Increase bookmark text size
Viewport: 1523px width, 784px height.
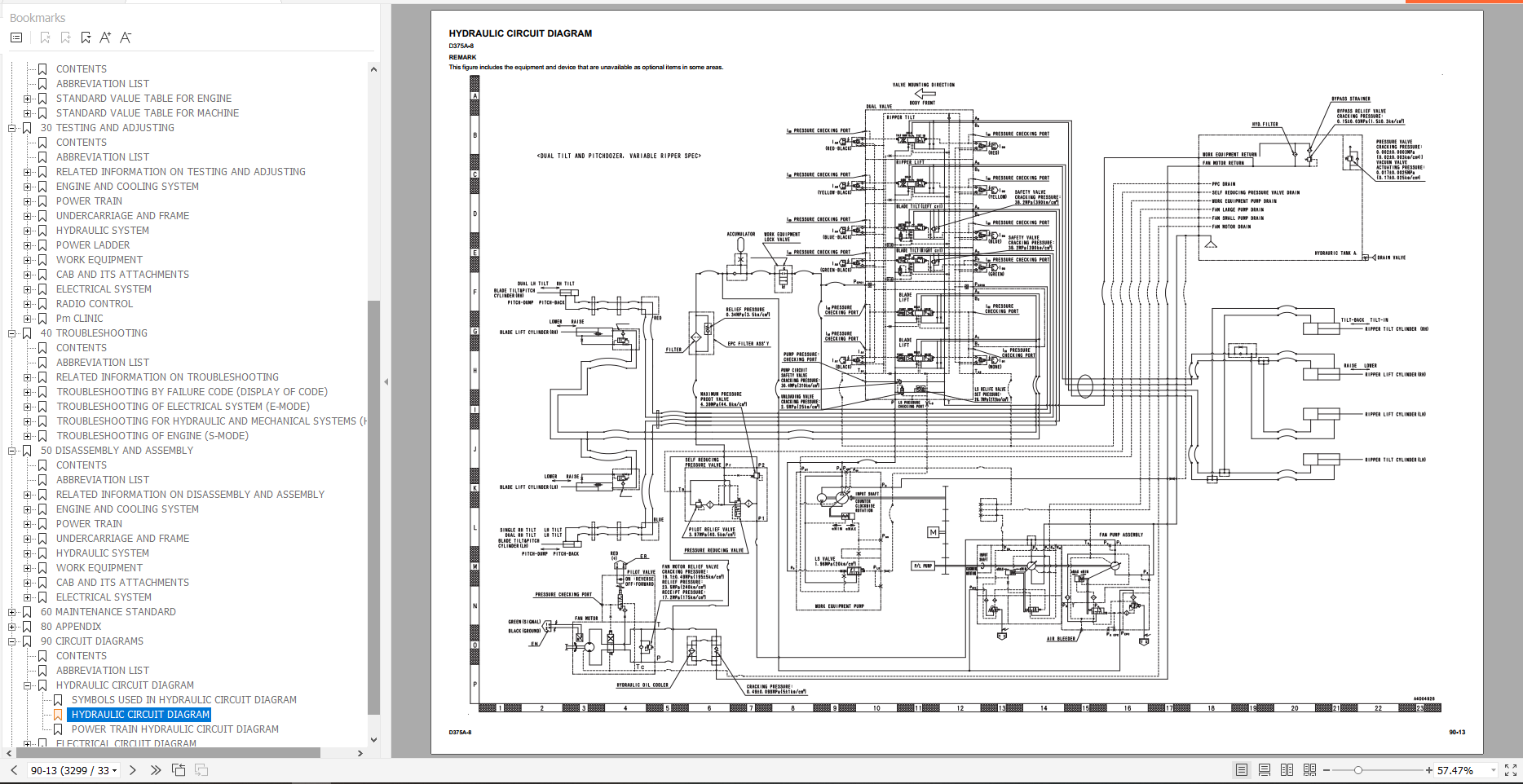click(105, 37)
